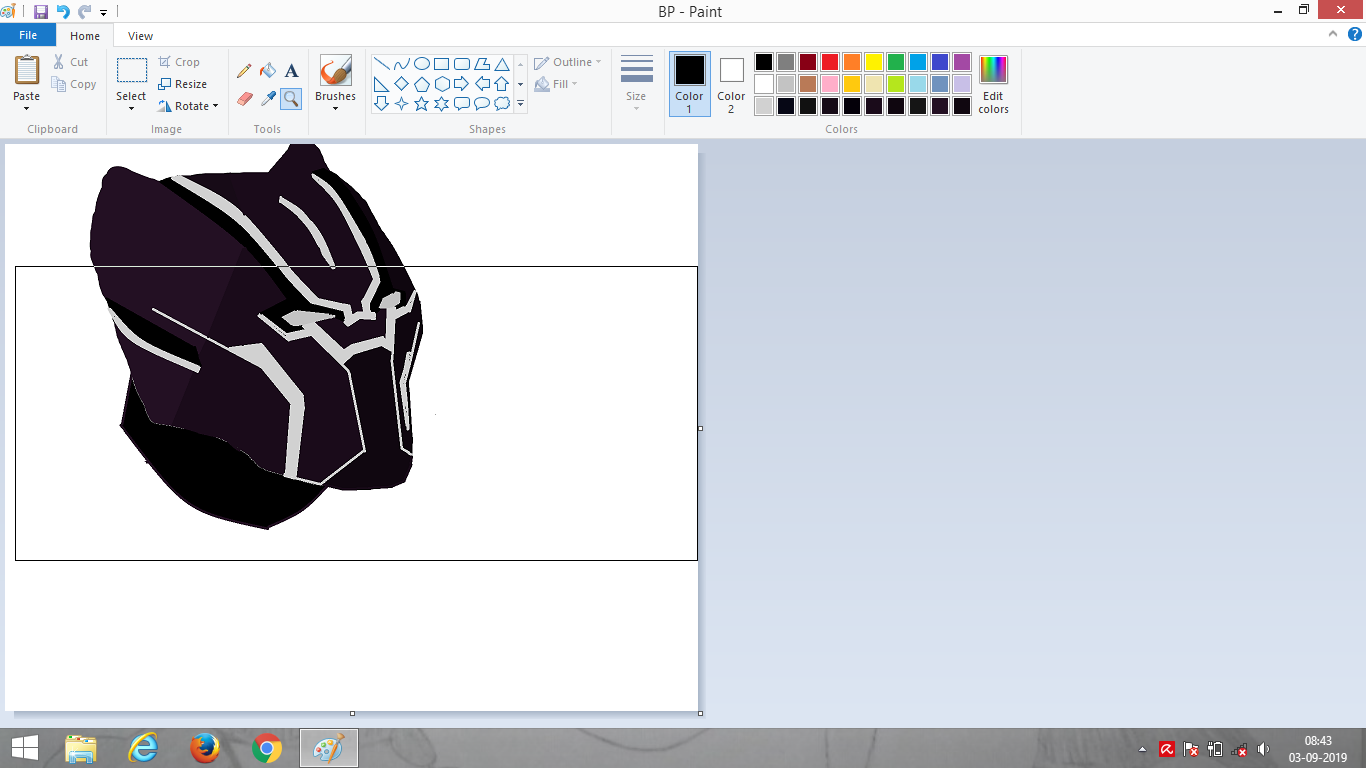Pick the red color swatch

pos(830,62)
